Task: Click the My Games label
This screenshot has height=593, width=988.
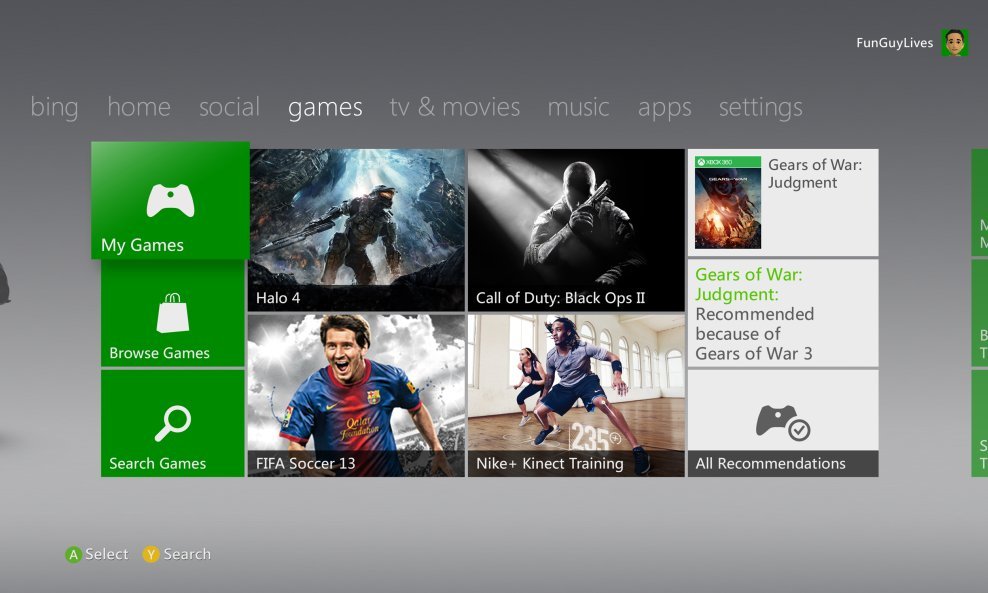Action: click(142, 245)
